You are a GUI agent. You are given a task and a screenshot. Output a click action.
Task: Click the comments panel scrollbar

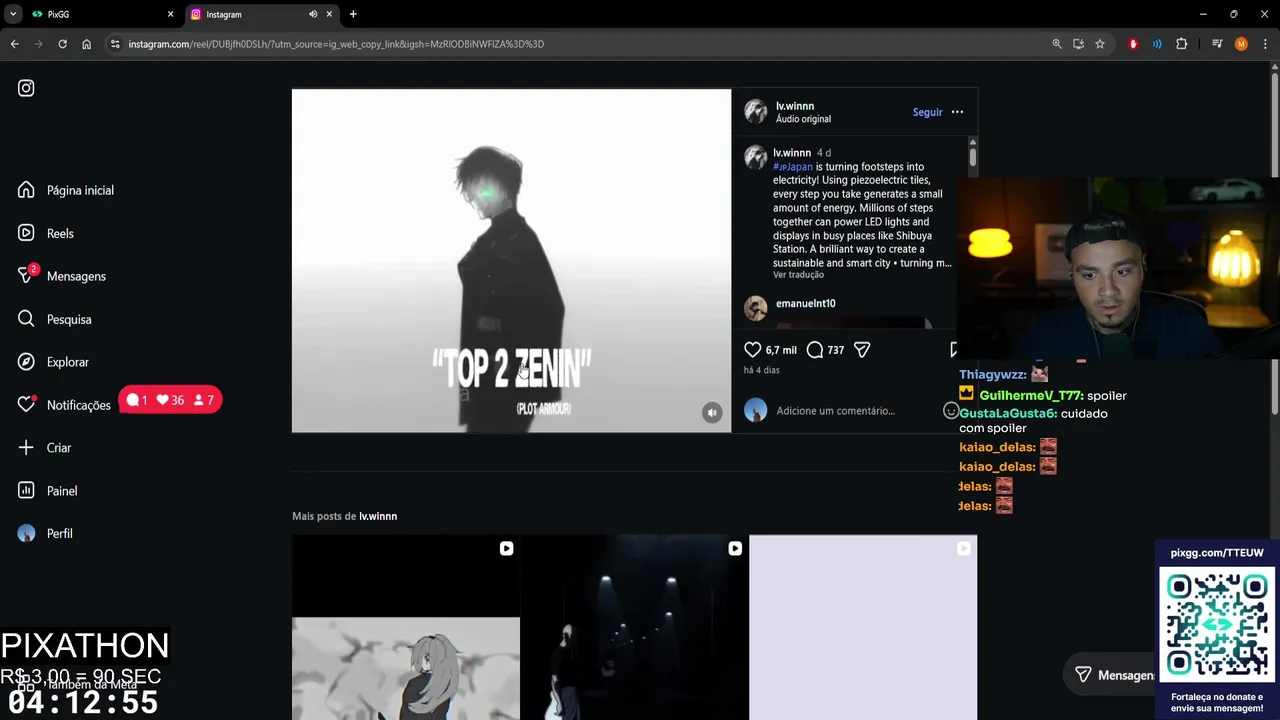(972, 156)
